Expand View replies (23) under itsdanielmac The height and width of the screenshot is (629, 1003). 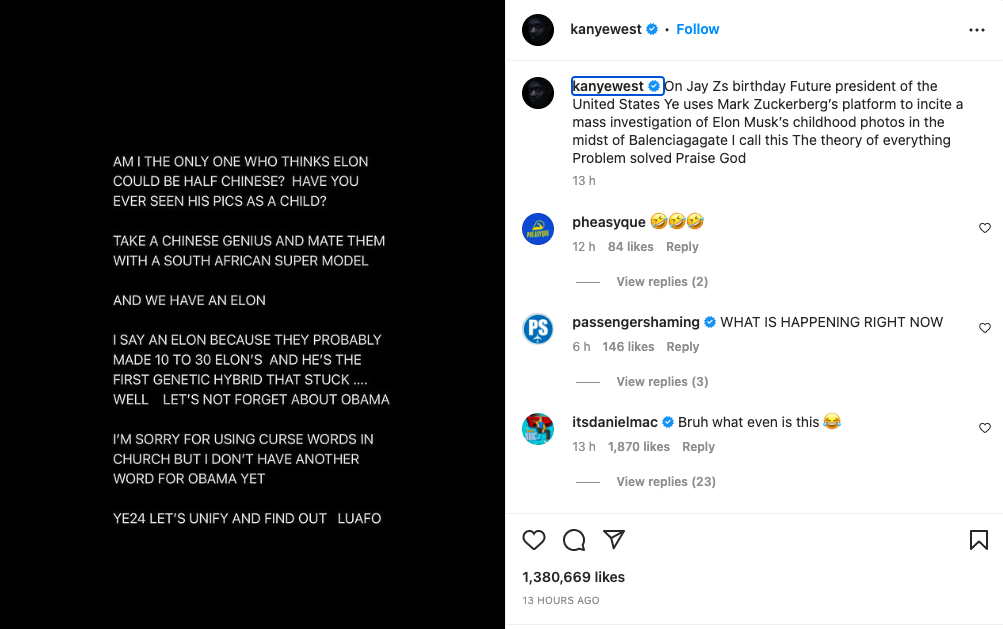pyautogui.click(x=665, y=482)
